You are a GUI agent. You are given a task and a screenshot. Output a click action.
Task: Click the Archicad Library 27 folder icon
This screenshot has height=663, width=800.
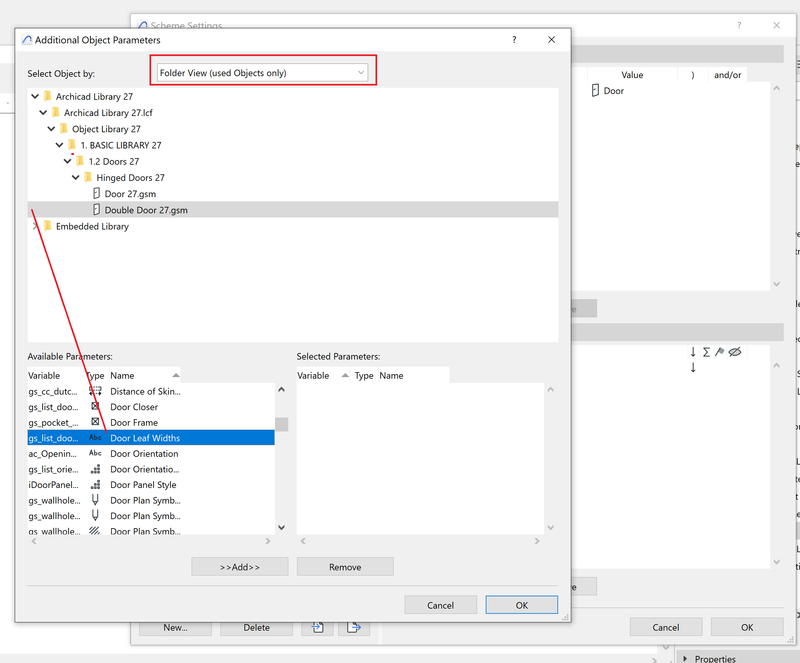(x=48, y=96)
